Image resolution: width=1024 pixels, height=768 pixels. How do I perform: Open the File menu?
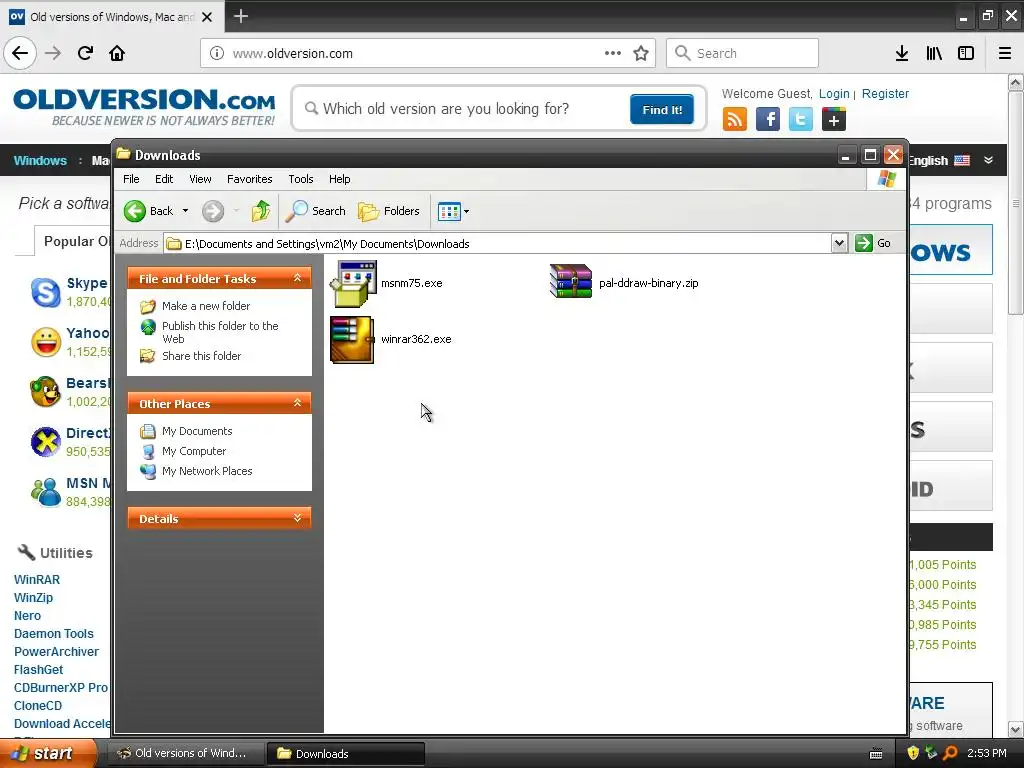[131, 179]
